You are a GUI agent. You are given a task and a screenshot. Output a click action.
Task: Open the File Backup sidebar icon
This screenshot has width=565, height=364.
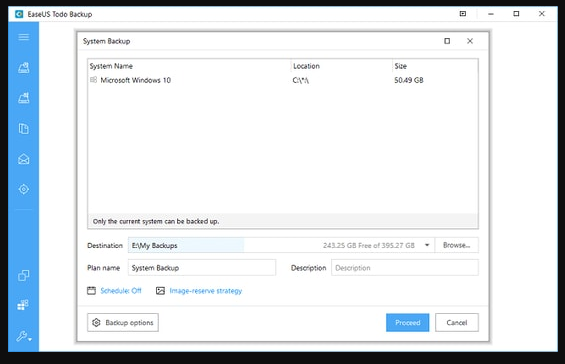point(24,129)
